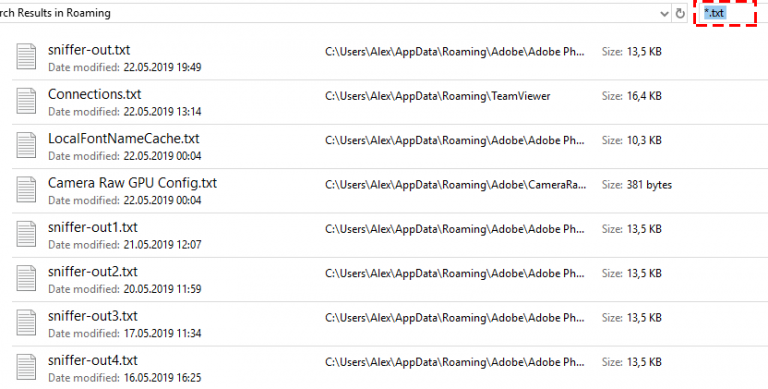
Task: Select the LocalFontNameCache.txt document icon
Action: [26, 145]
